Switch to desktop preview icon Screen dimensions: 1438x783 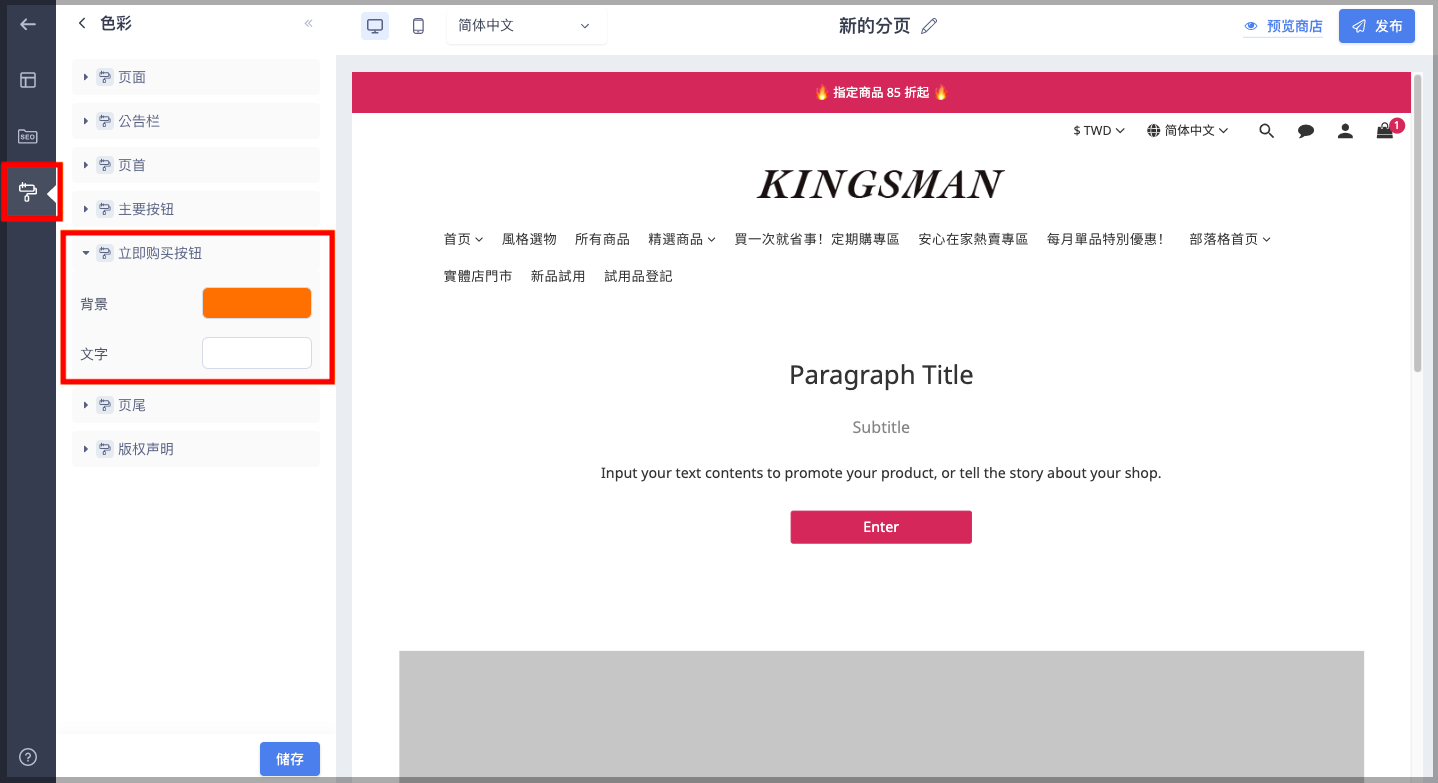pos(375,26)
